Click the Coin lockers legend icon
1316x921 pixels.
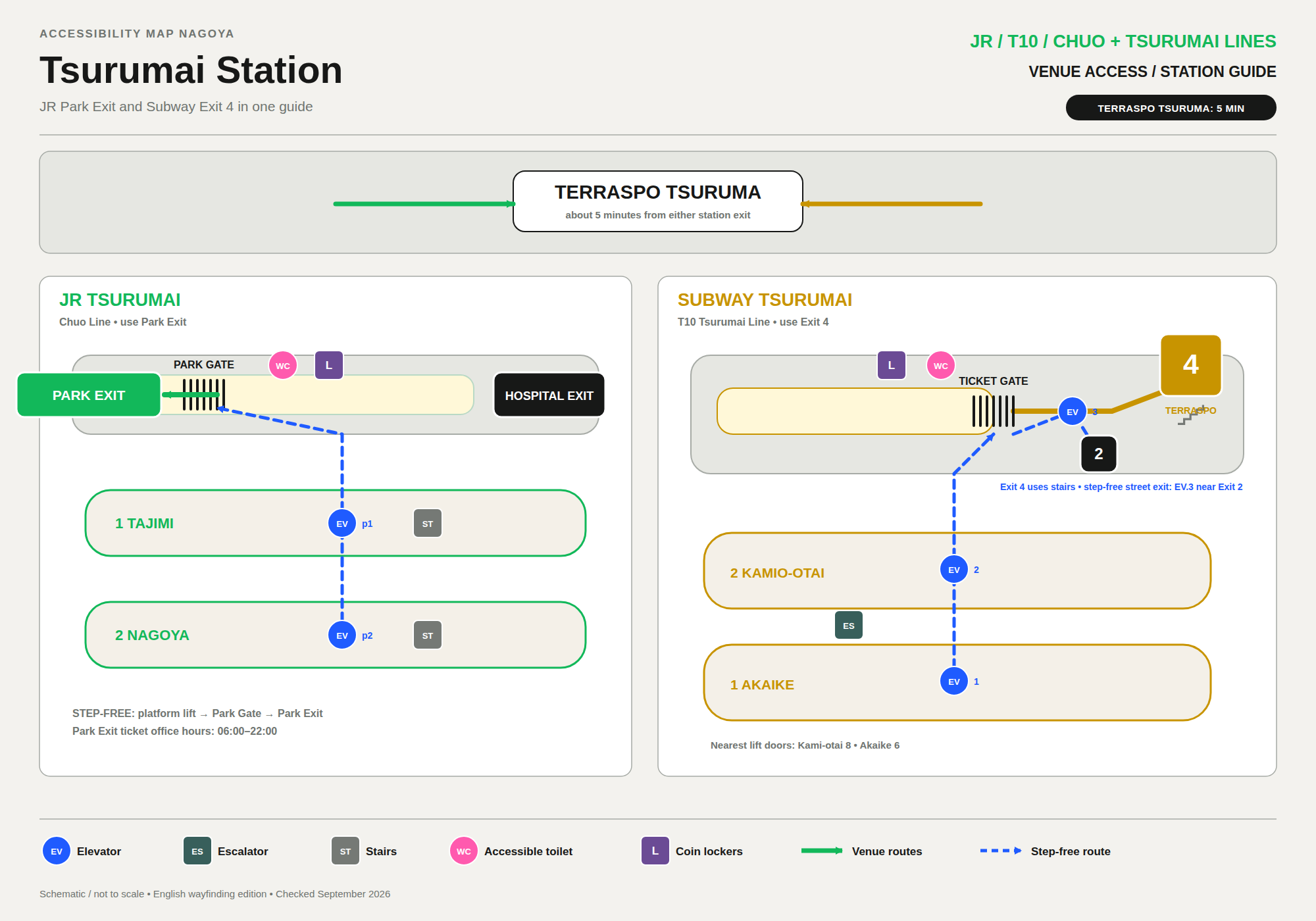(x=655, y=851)
